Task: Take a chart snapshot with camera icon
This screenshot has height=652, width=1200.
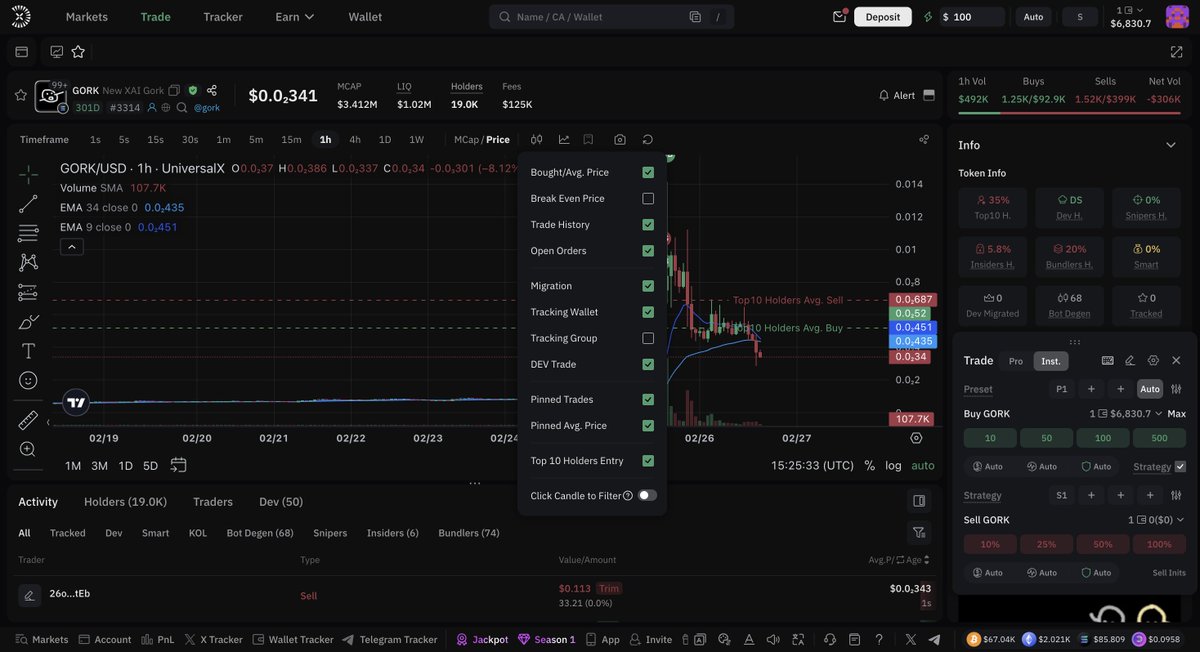Action: 620,140
